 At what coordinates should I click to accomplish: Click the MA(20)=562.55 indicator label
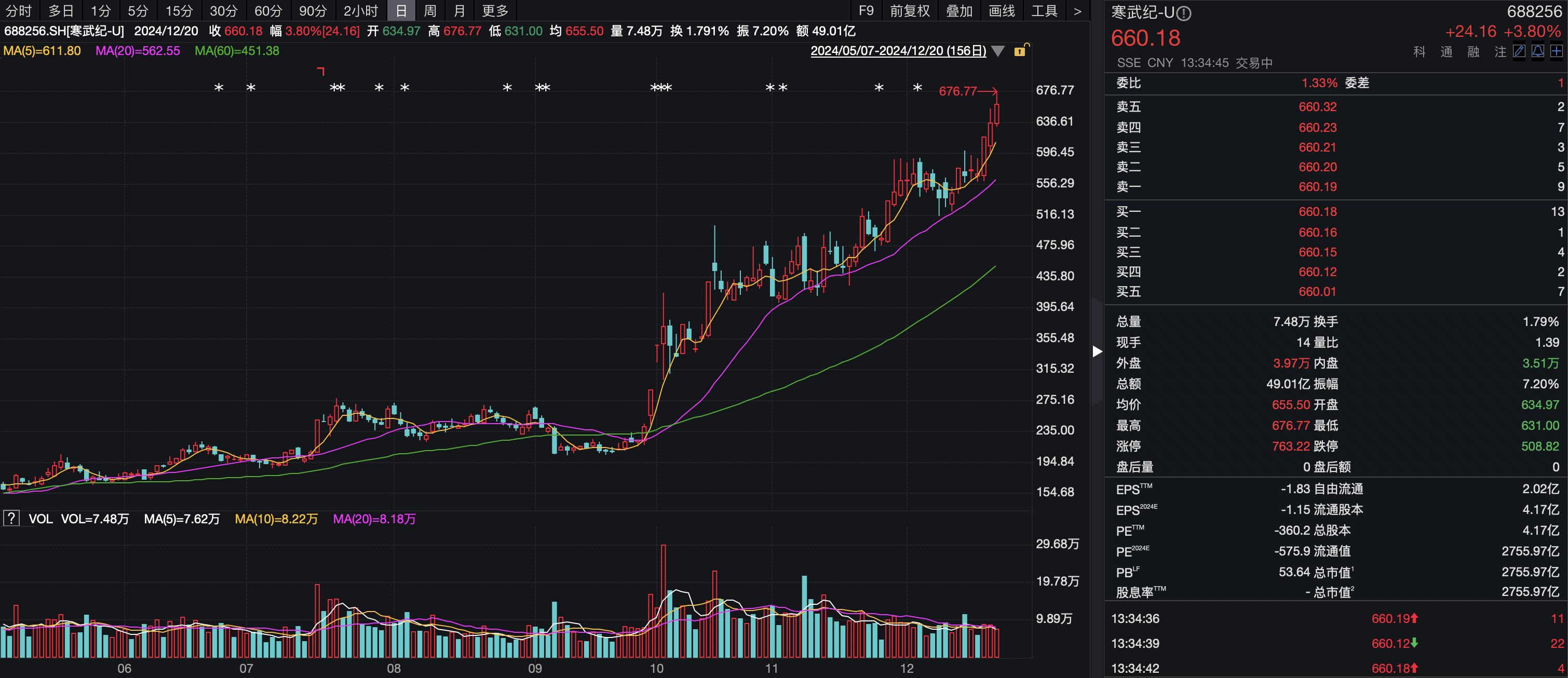[138, 51]
